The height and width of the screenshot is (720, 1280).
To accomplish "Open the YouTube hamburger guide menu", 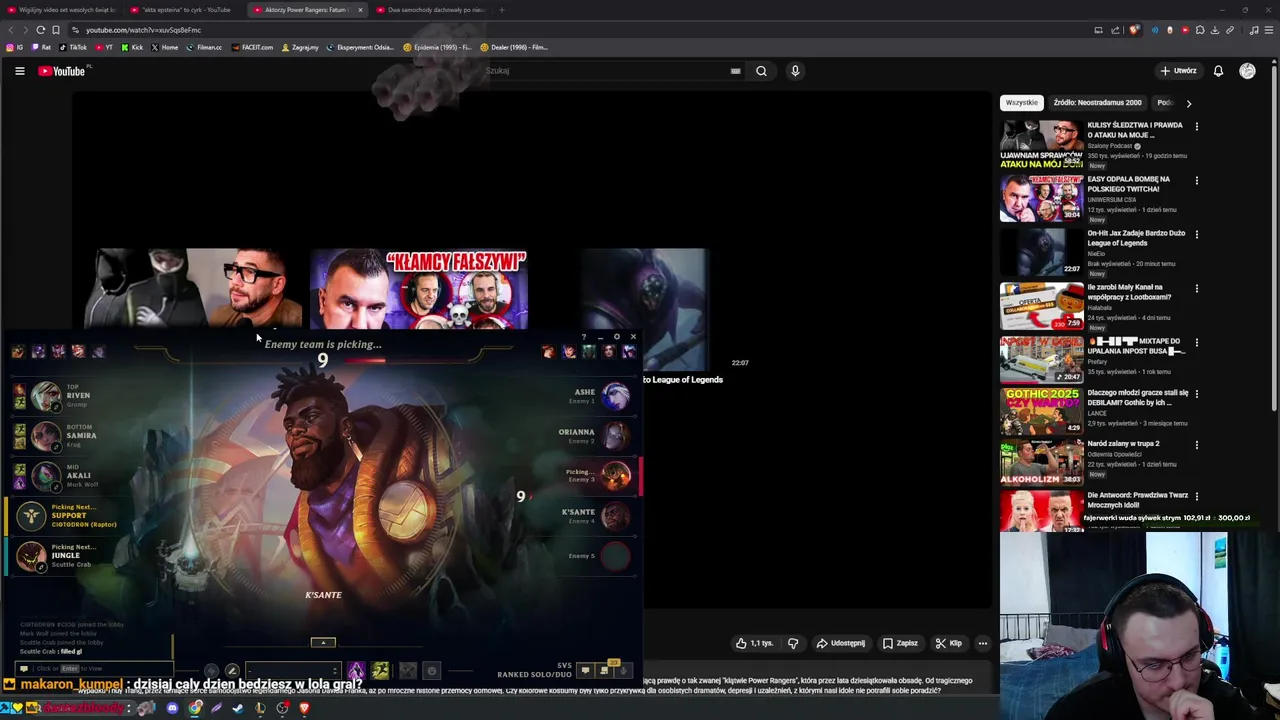I will pos(19,71).
